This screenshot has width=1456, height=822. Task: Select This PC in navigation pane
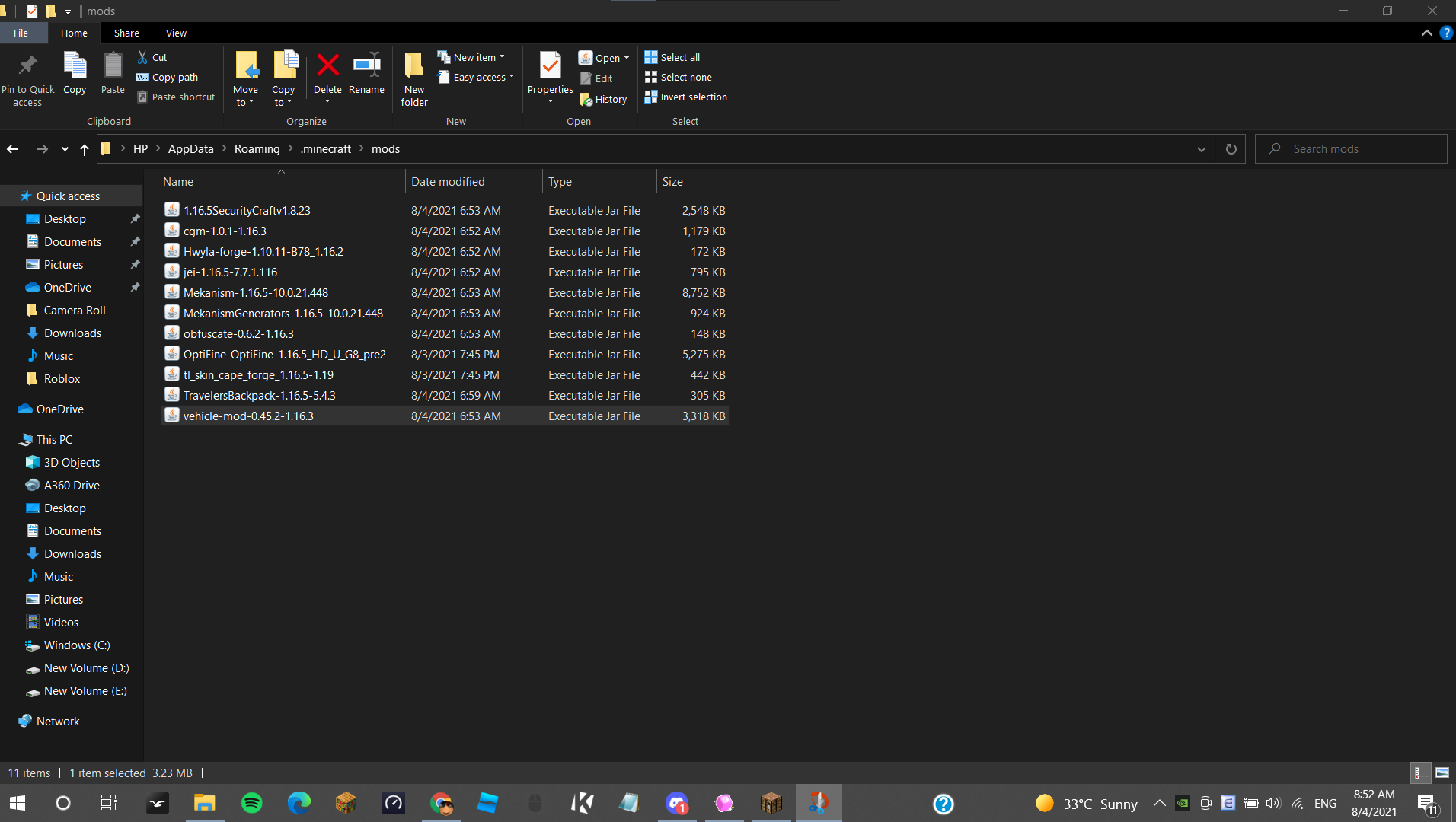click(54, 440)
